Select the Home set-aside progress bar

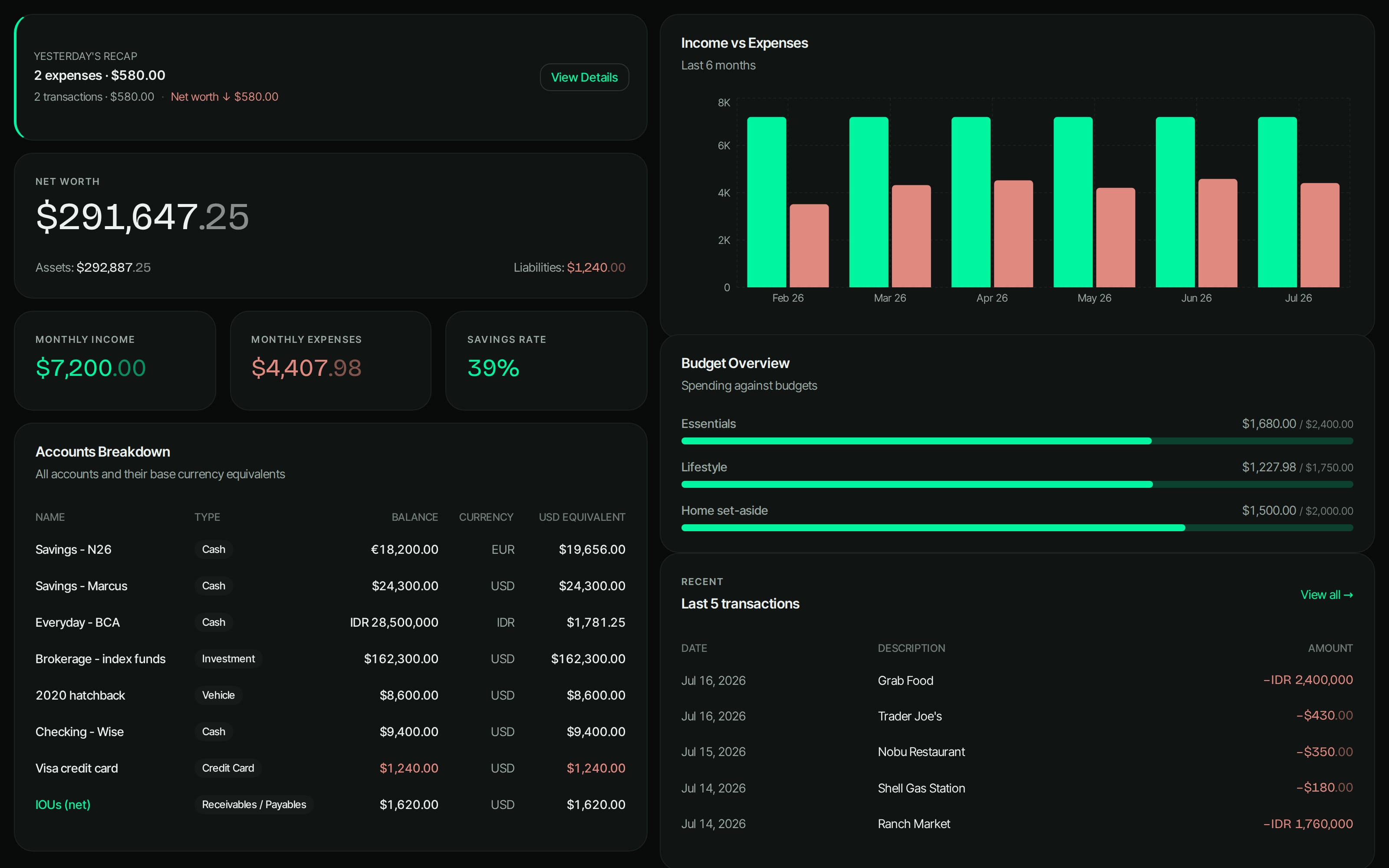click(1017, 528)
